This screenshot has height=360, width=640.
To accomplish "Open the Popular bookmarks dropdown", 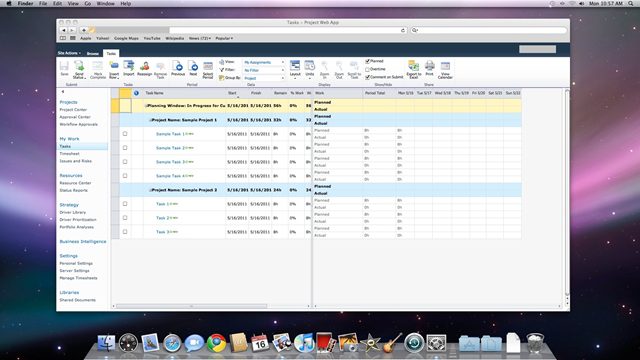I will pyautogui.click(x=224, y=38).
